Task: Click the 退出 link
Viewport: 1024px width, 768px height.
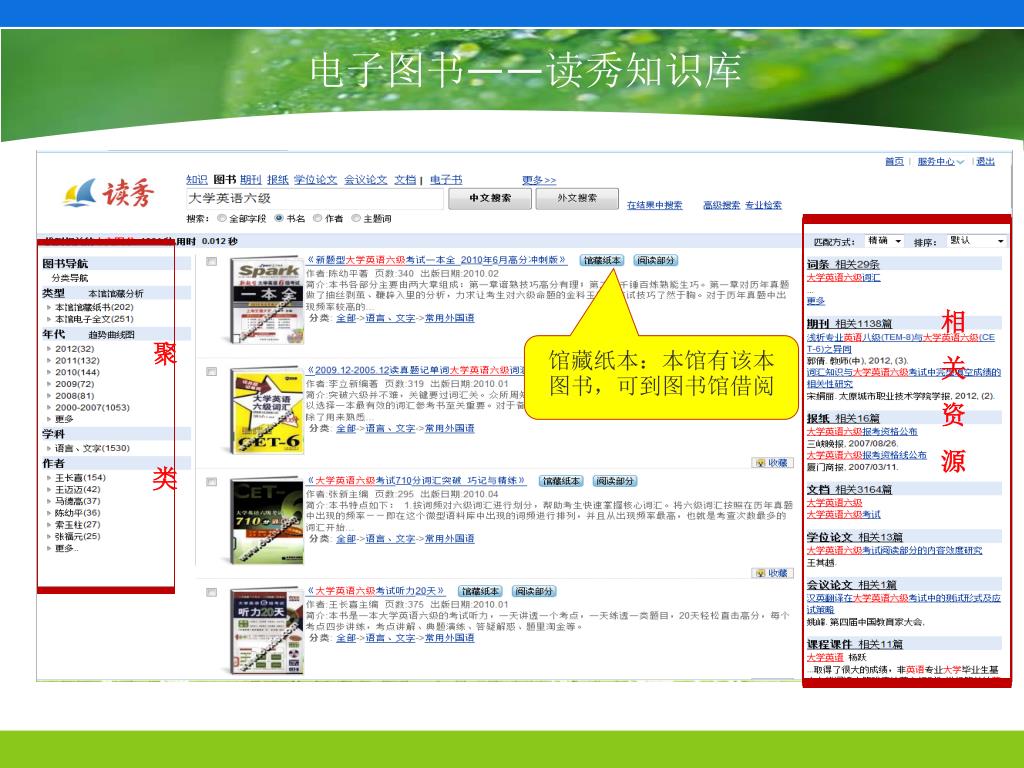Action: point(985,161)
